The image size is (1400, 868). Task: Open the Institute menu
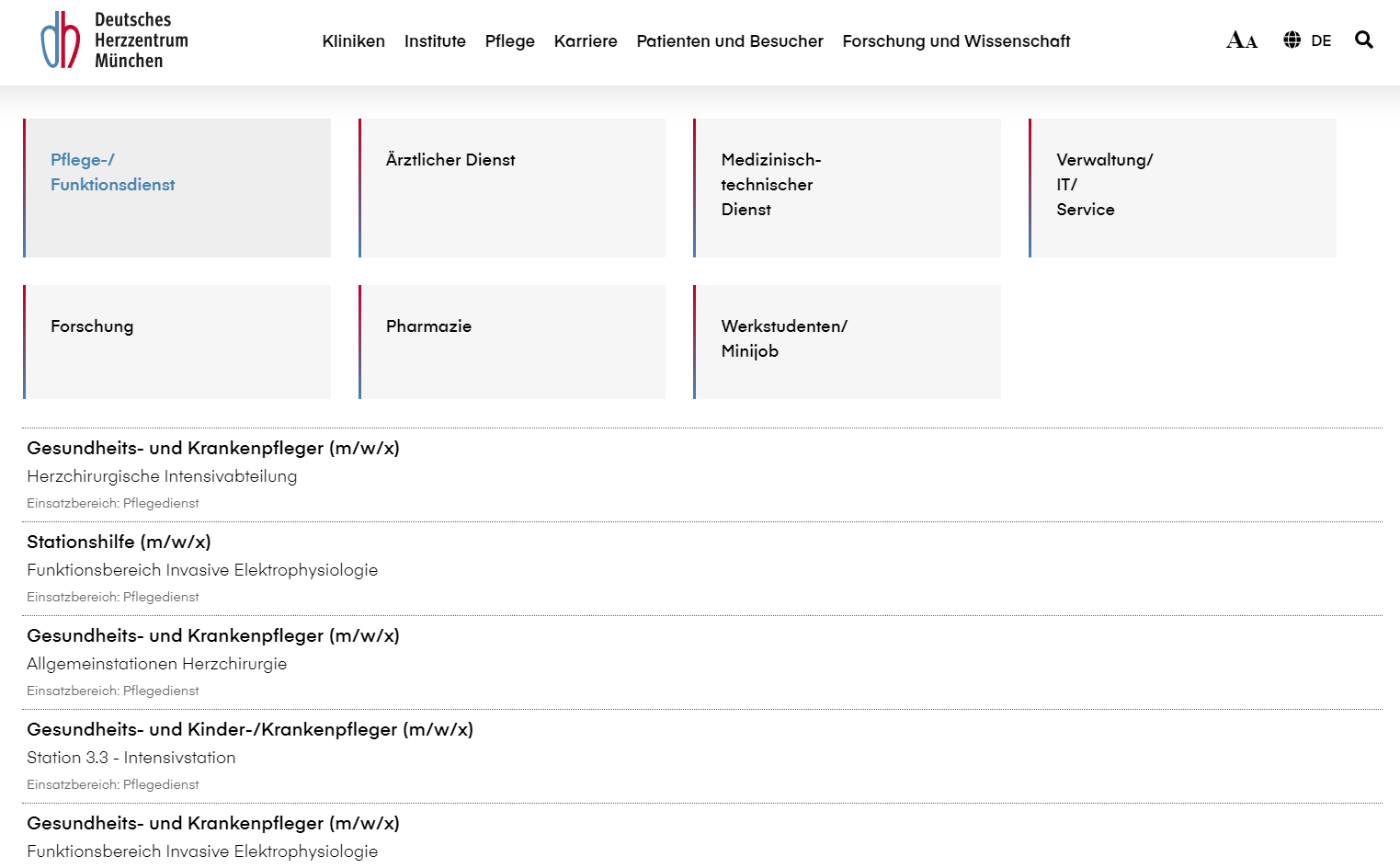click(x=435, y=41)
